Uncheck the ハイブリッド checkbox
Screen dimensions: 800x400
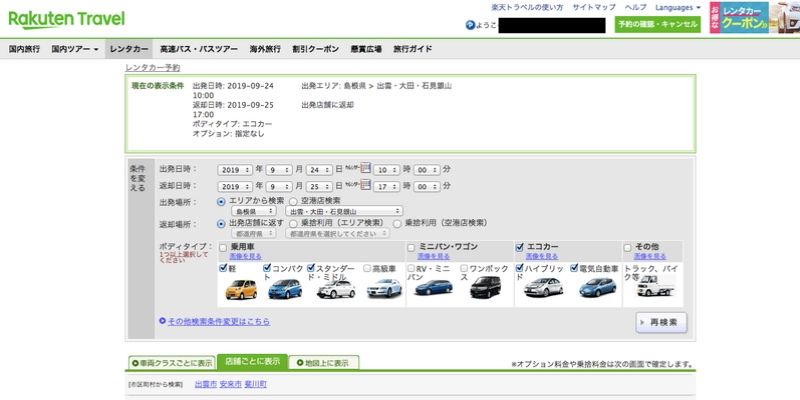coord(519,268)
